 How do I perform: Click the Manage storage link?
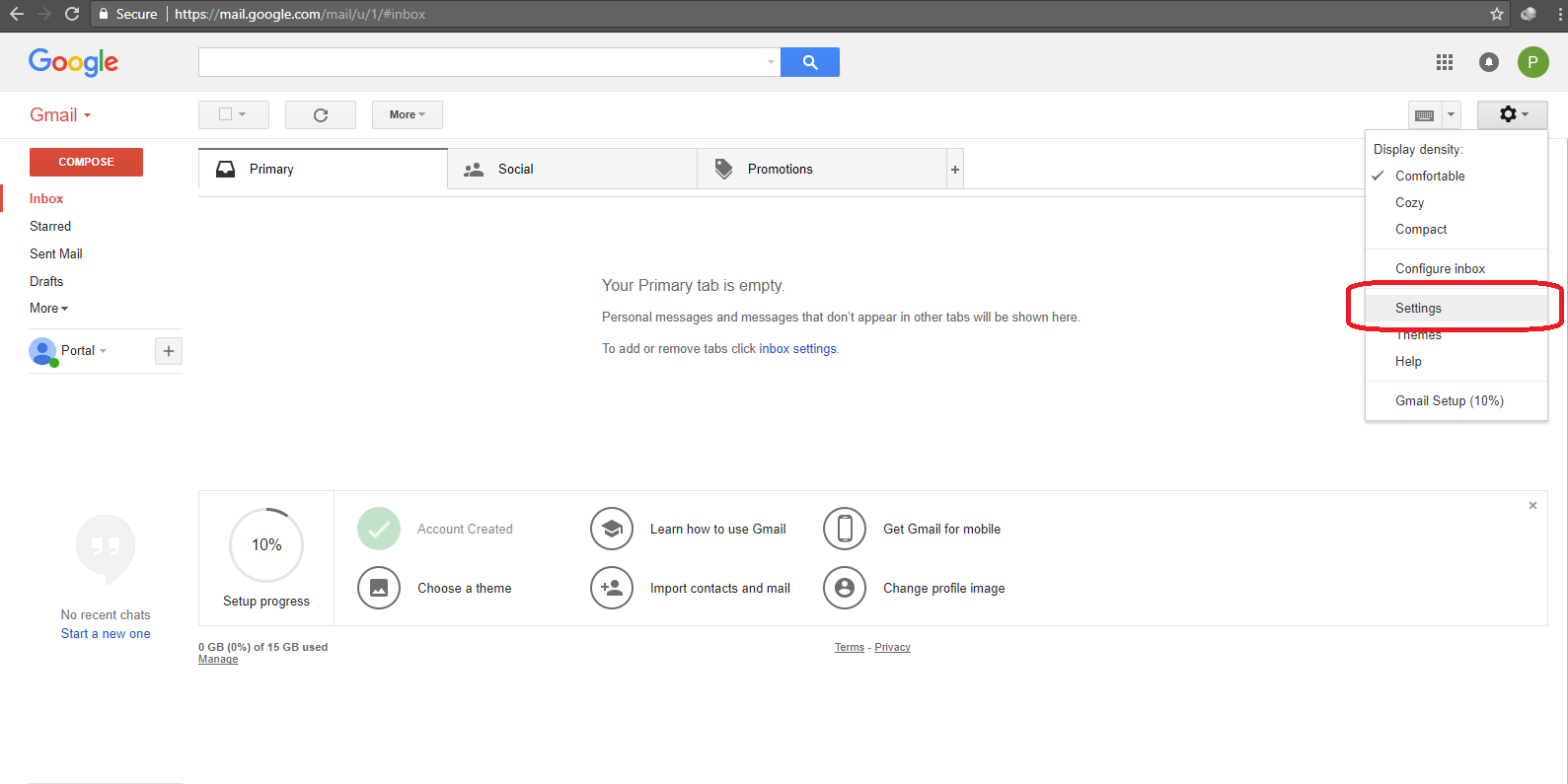click(218, 660)
